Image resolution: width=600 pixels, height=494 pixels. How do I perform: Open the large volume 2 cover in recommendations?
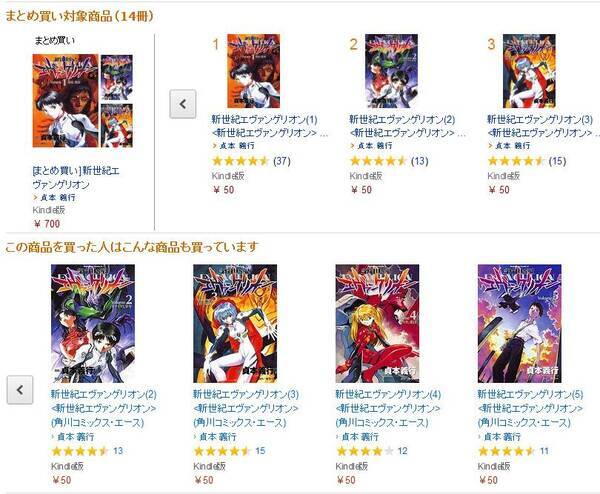point(93,324)
